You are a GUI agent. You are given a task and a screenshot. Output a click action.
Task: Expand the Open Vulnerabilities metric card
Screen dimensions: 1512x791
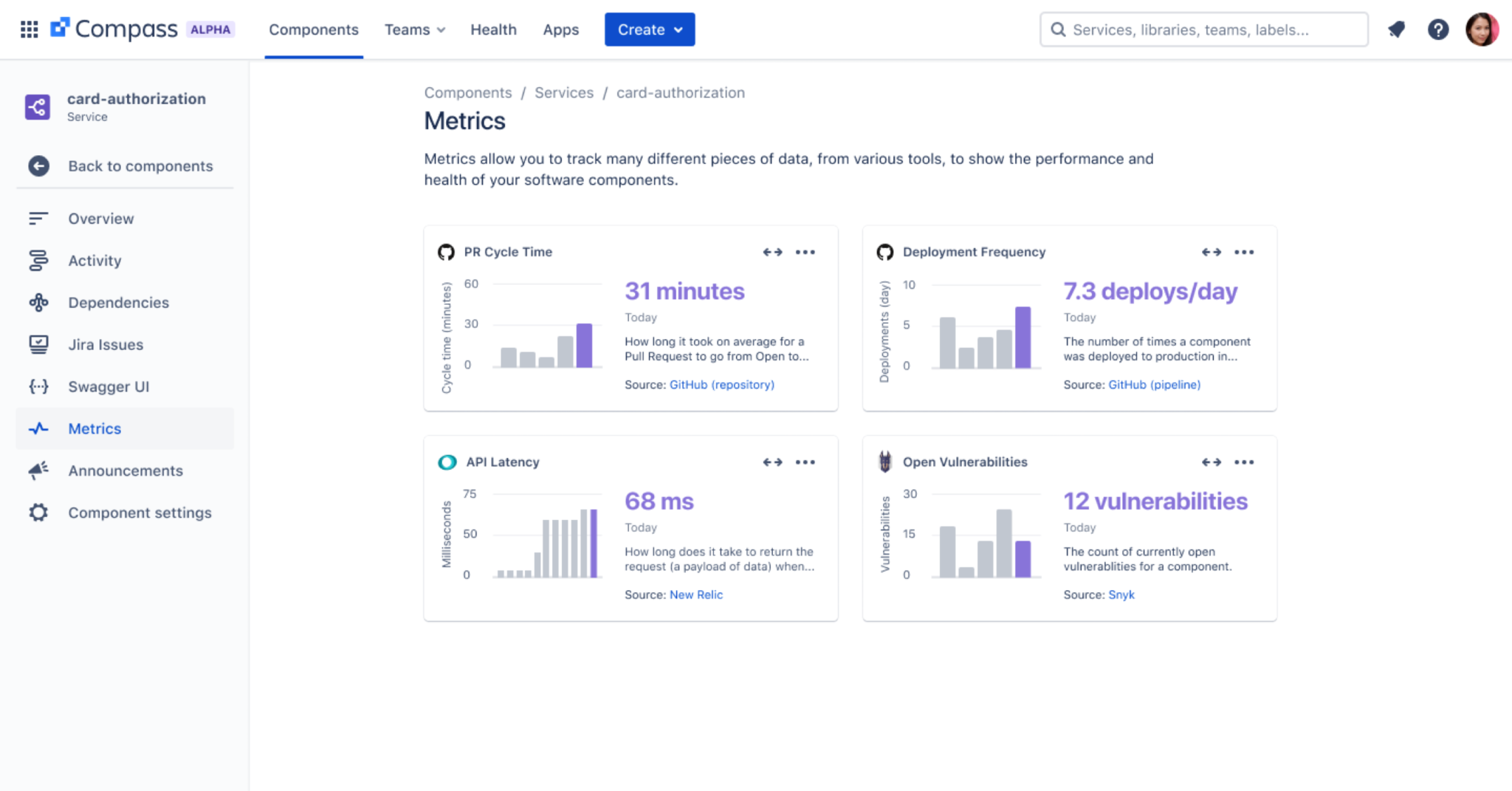[x=1211, y=462]
